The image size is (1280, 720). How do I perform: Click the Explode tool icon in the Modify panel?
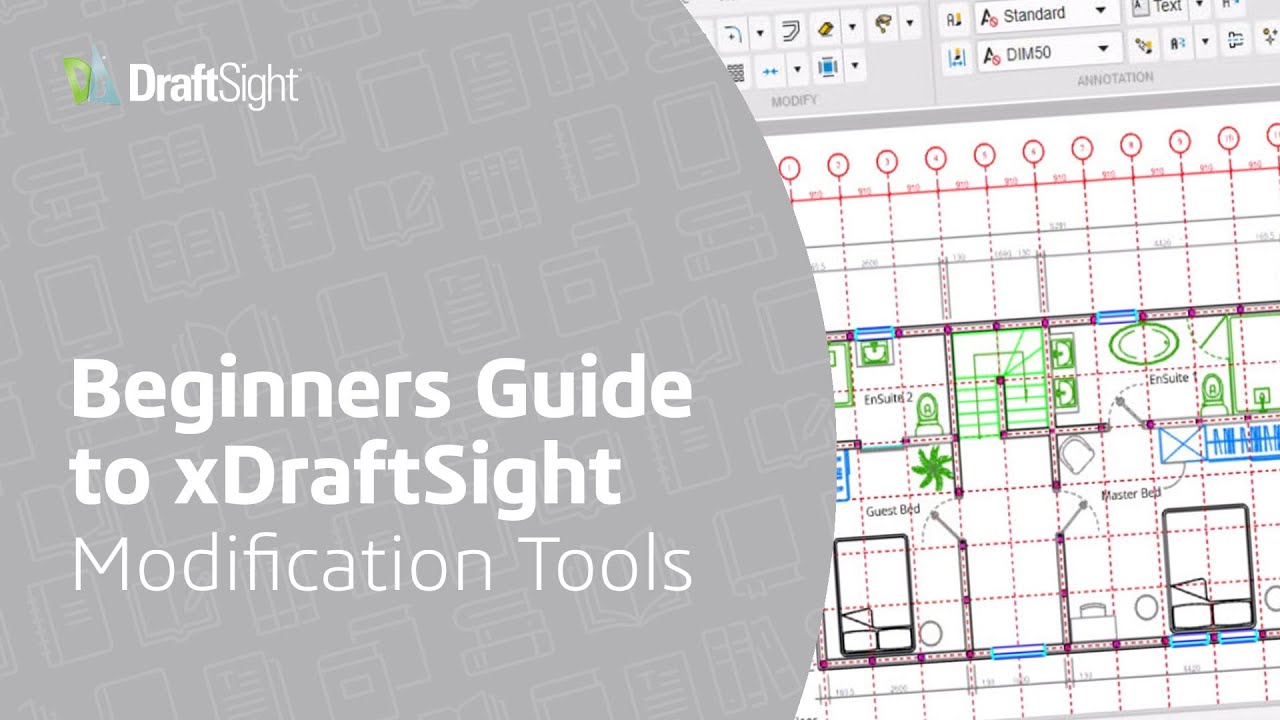pos(881,24)
